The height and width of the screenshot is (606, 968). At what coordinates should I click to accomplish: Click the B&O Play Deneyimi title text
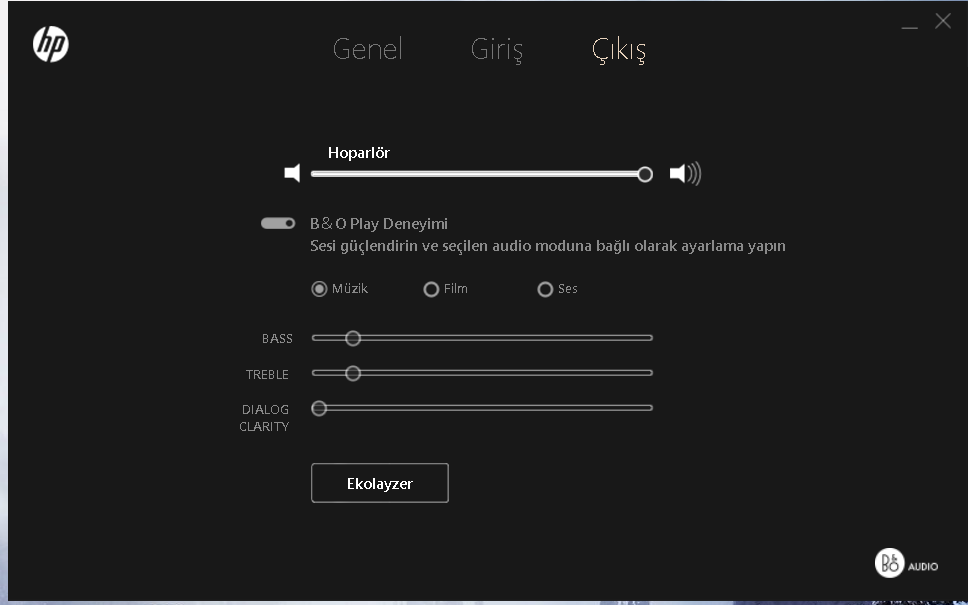click(x=379, y=223)
